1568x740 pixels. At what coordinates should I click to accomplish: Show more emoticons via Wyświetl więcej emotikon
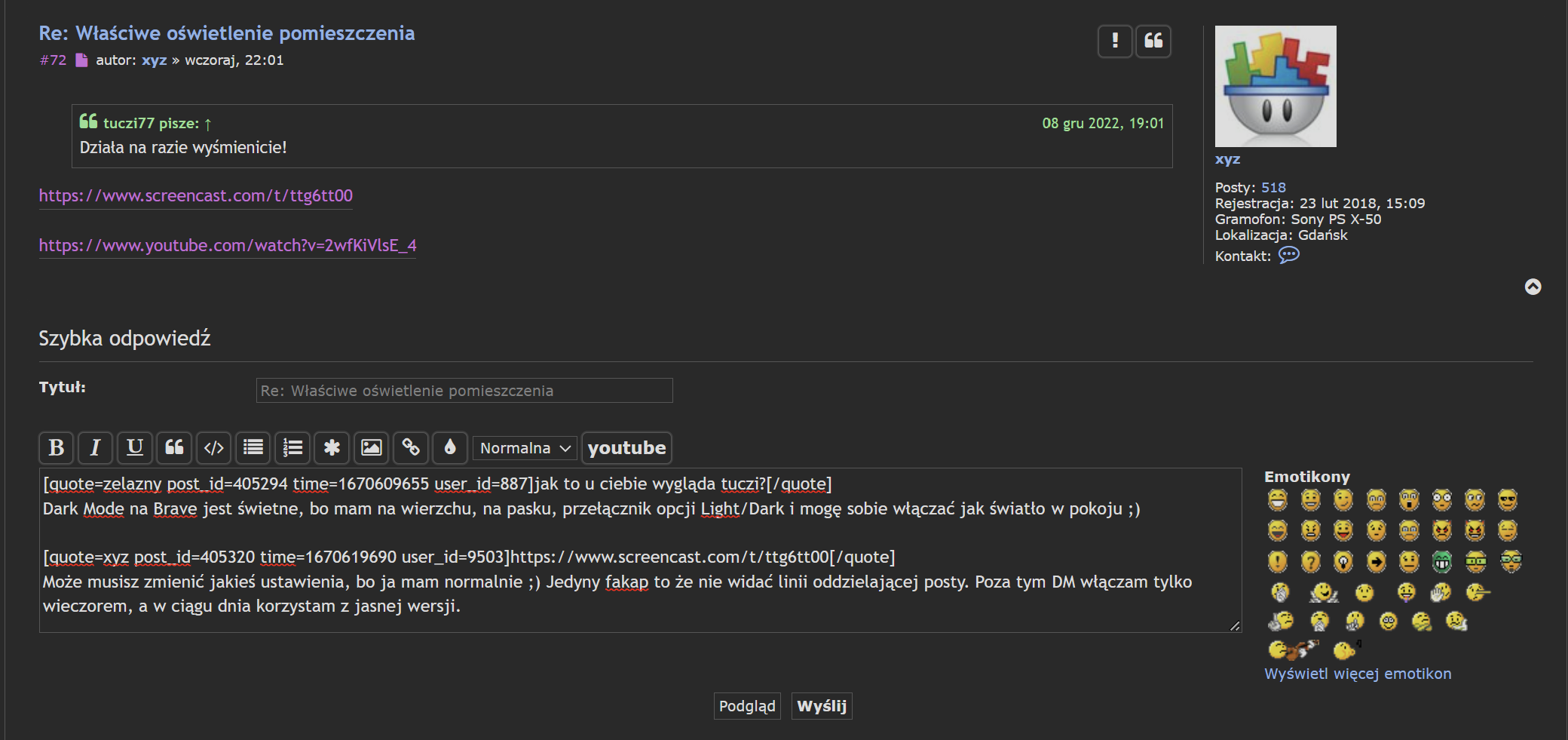point(1357,674)
